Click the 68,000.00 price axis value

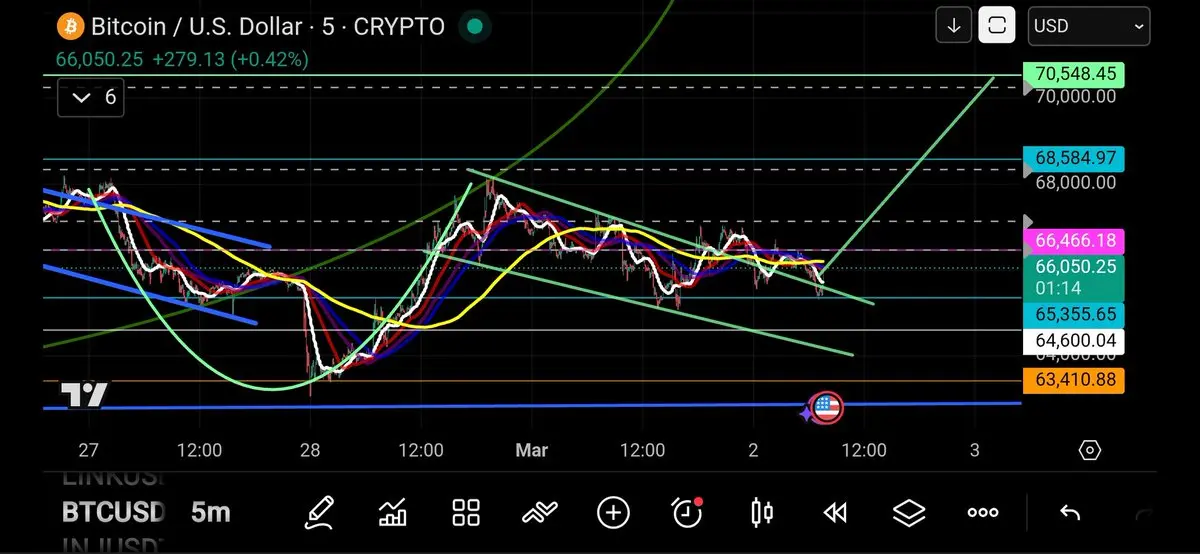[1076, 183]
